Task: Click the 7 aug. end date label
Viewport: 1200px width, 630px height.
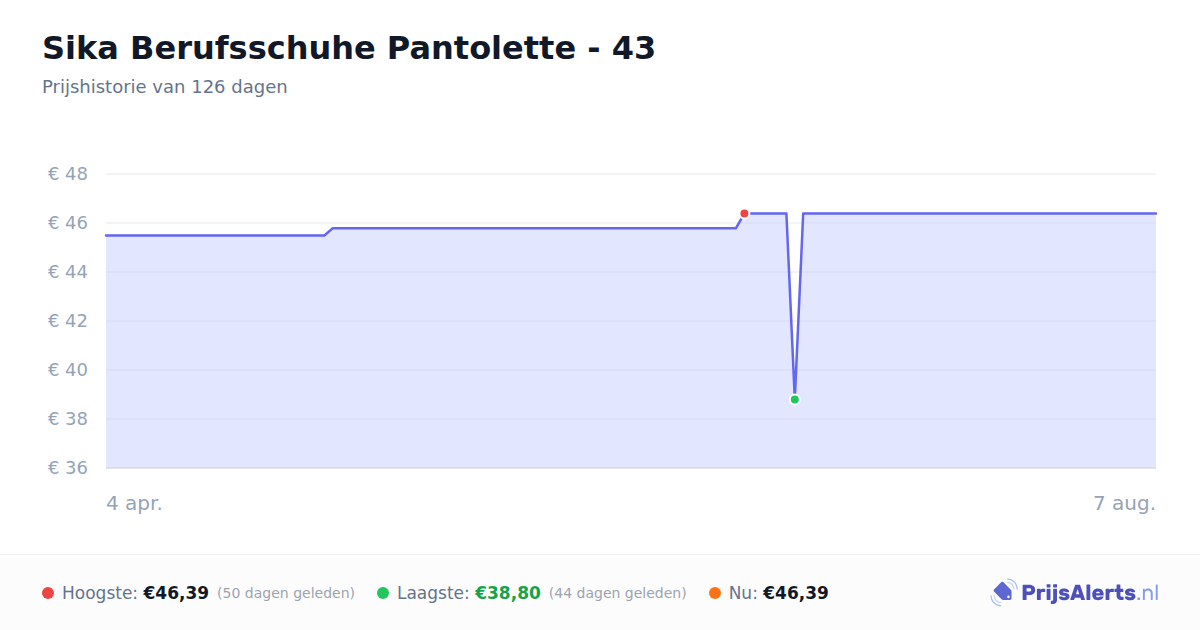Action: pos(1125,504)
